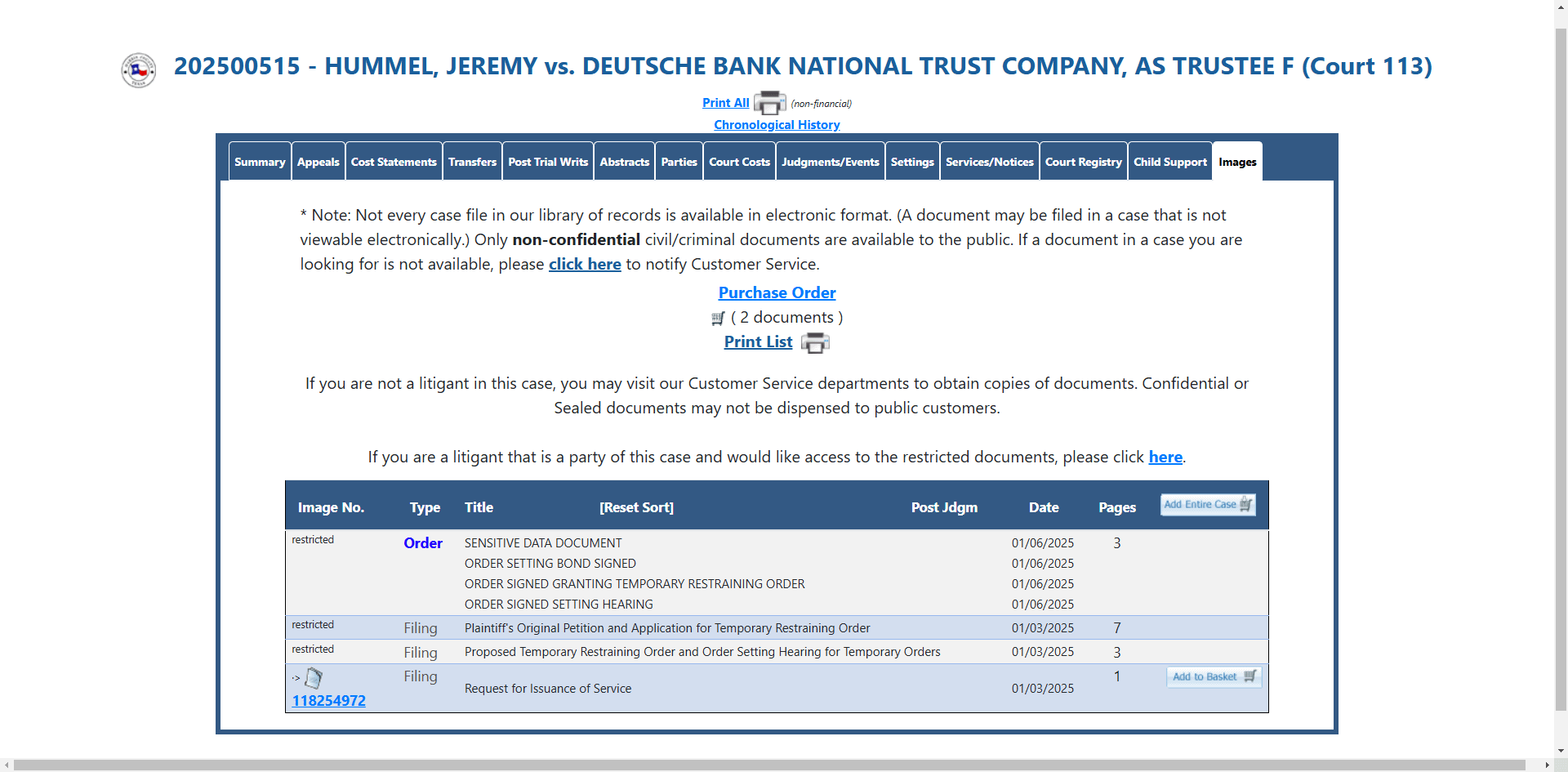Add Request for Issuance of Service to basket
1568x772 pixels.
pyautogui.click(x=1214, y=677)
